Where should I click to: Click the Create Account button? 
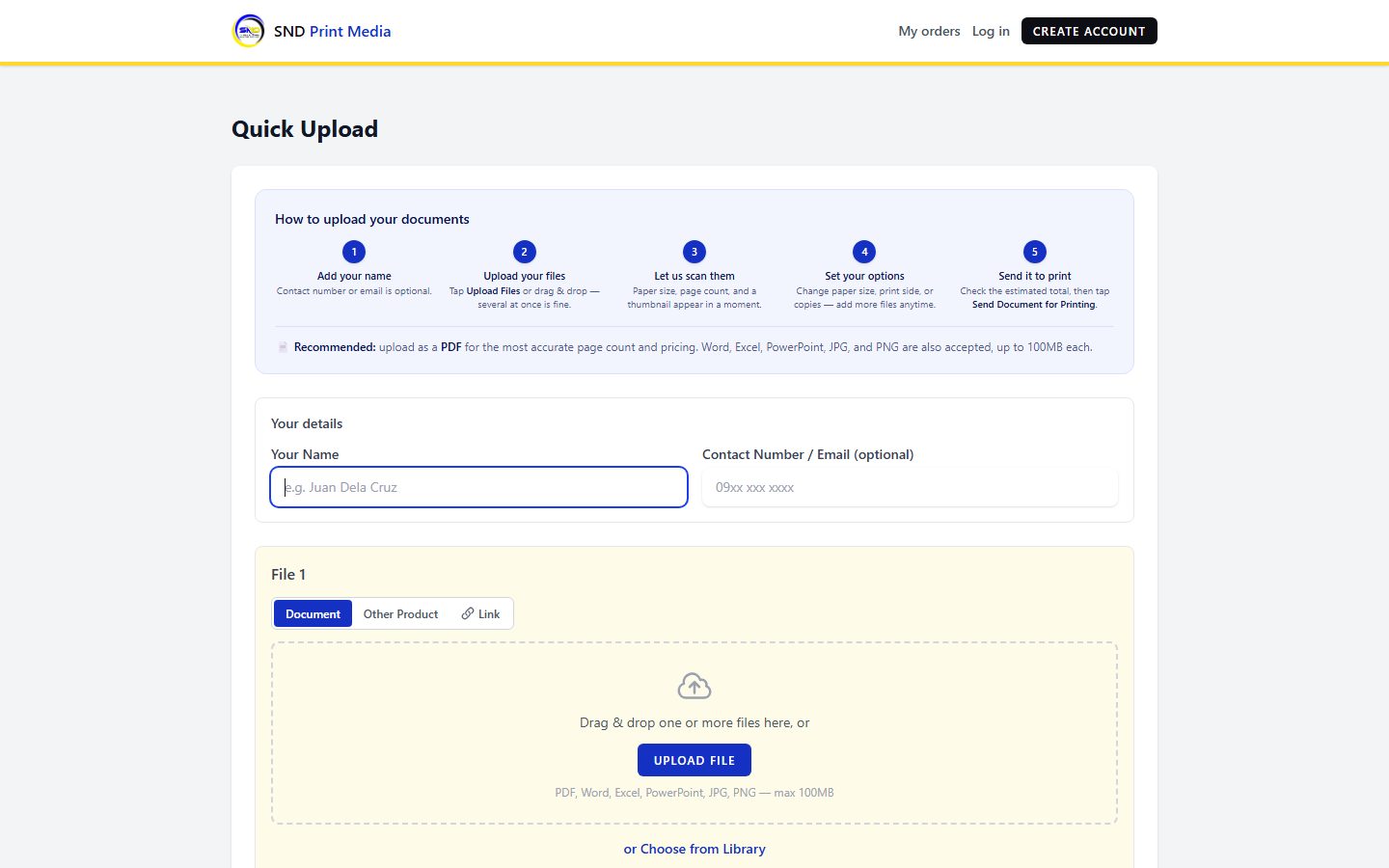click(1089, 31)
